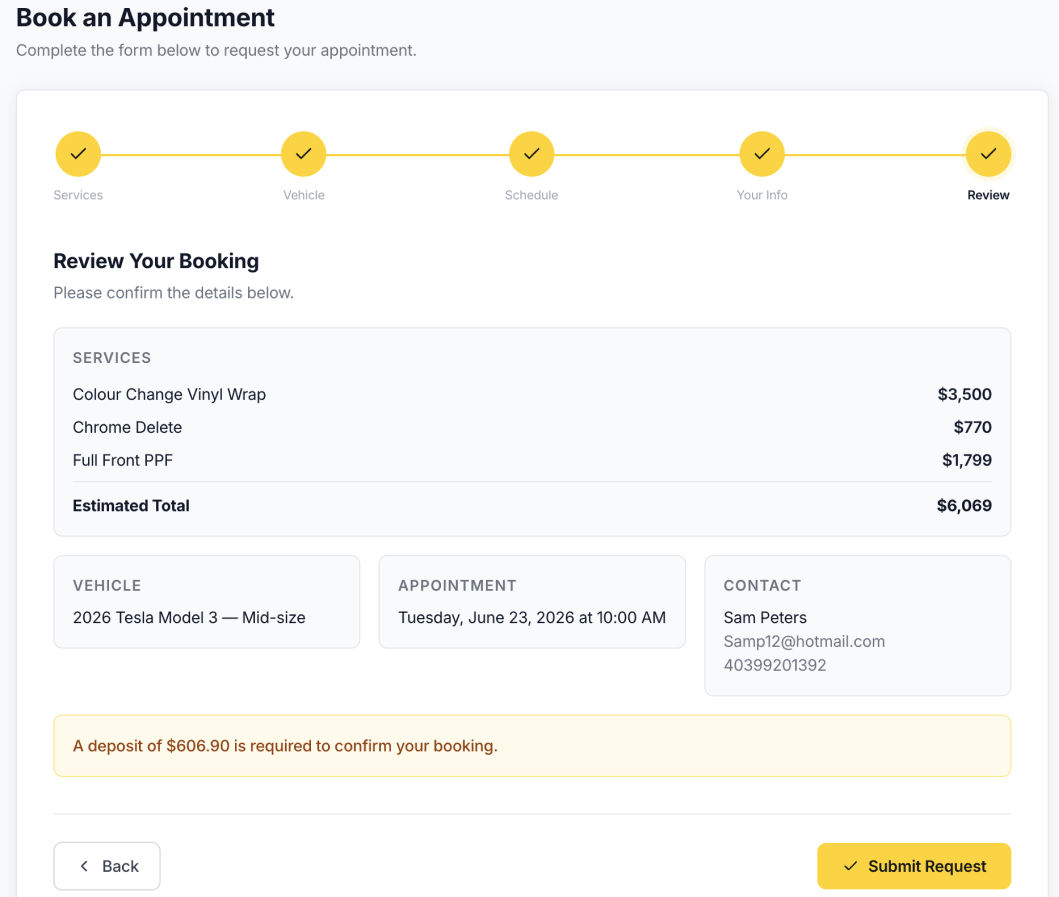Click the $6,069 total amount
The height and width of the screenshot is (897, 1059).
[x=964, y=506]
